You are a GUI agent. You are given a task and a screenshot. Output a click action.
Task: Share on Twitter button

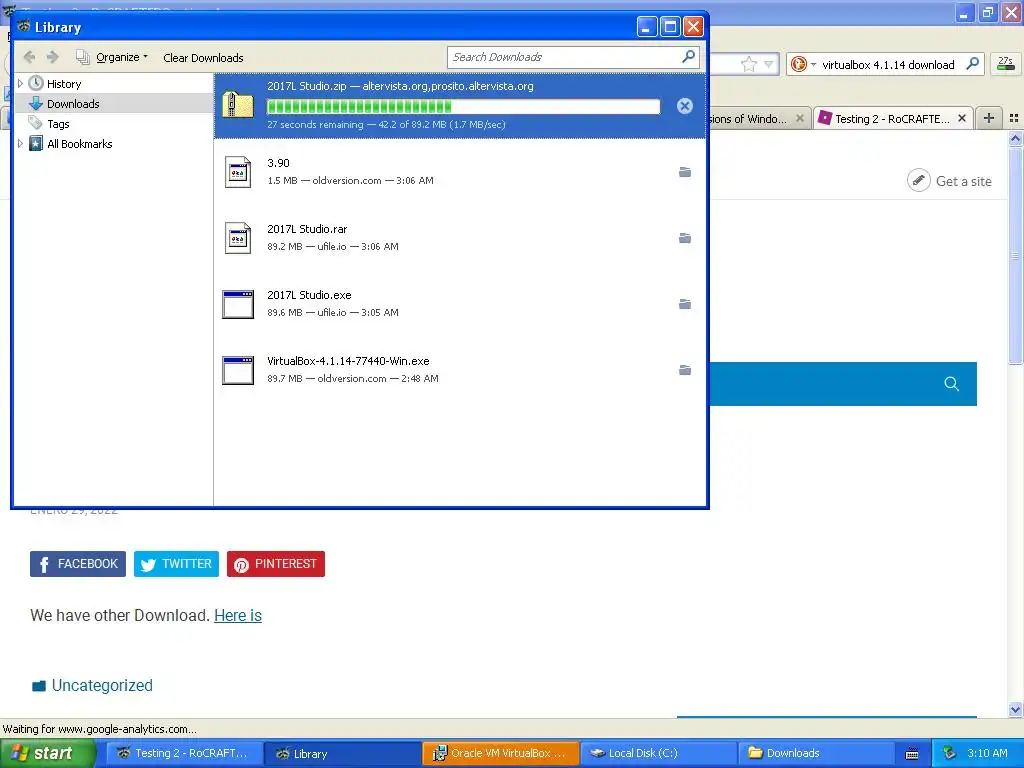[x=176, y=564]
